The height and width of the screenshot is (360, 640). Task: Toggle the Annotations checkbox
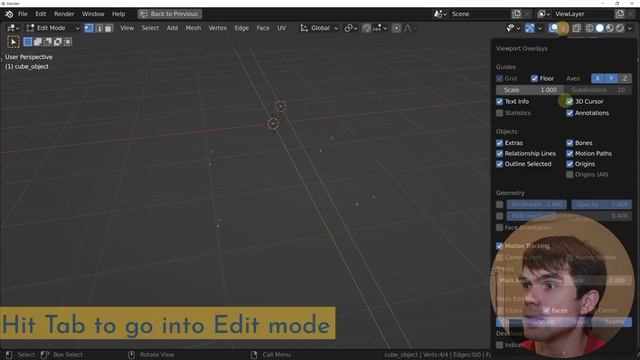pyautogui.click(x=569, y=113)
